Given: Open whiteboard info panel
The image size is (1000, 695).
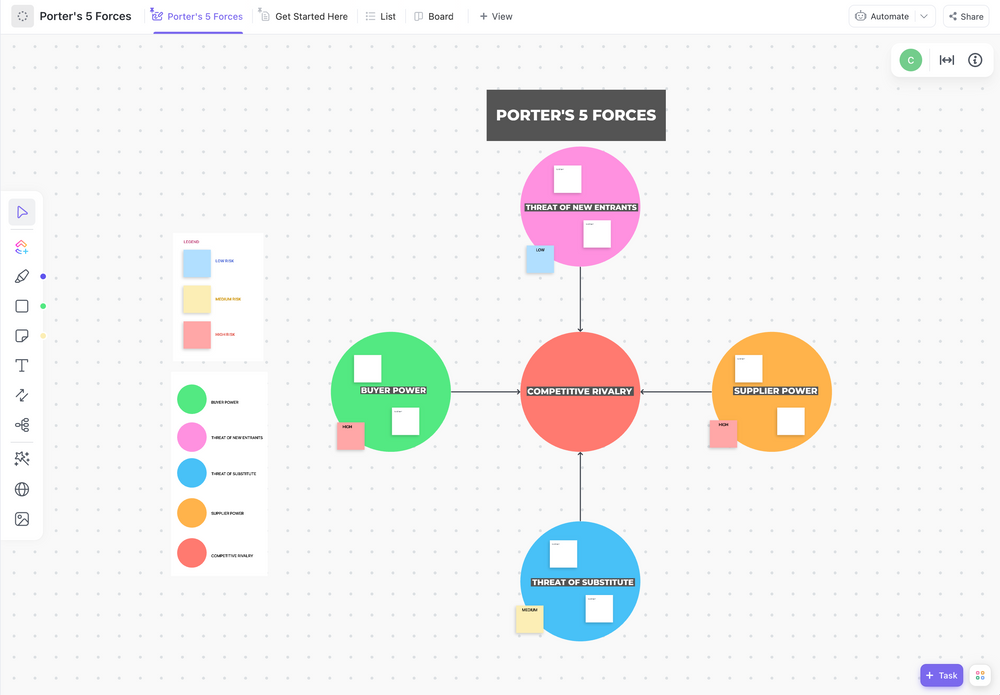Looking at the screenshot, I should [974, 60].
